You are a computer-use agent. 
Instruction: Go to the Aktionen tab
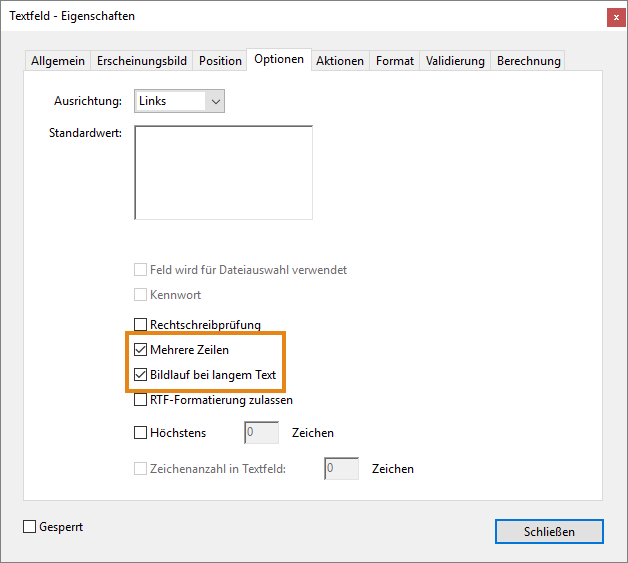click(340, 61)
